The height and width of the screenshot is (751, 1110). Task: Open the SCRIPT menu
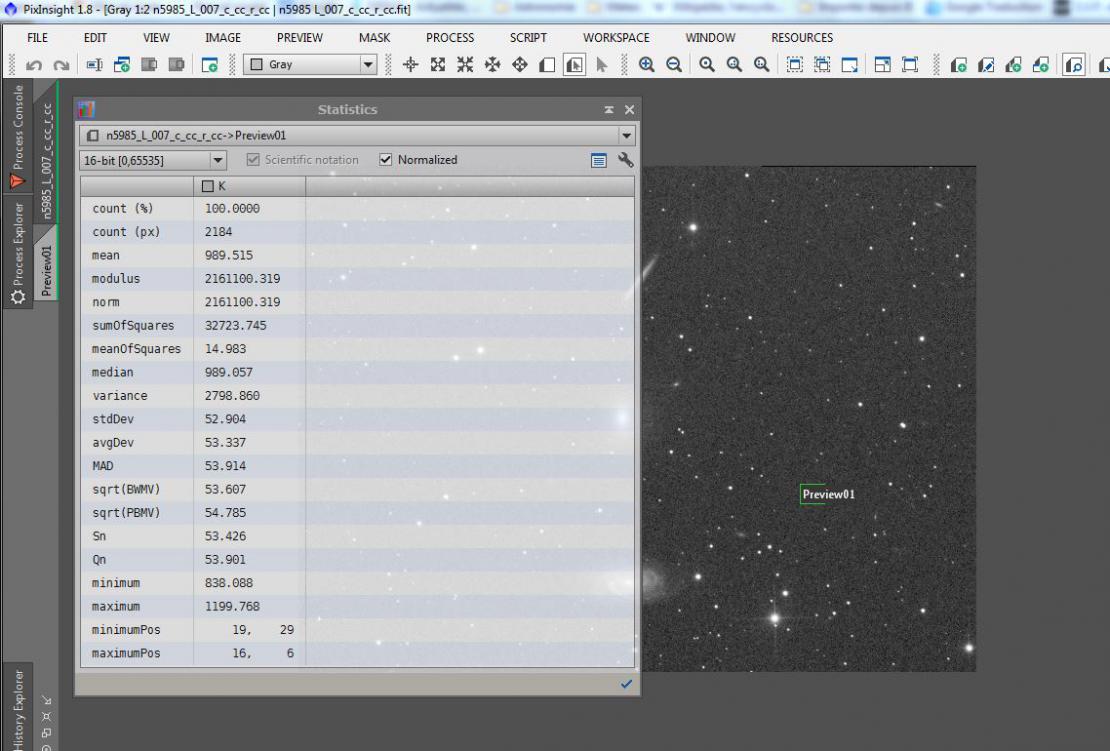(x=528, y=38)
